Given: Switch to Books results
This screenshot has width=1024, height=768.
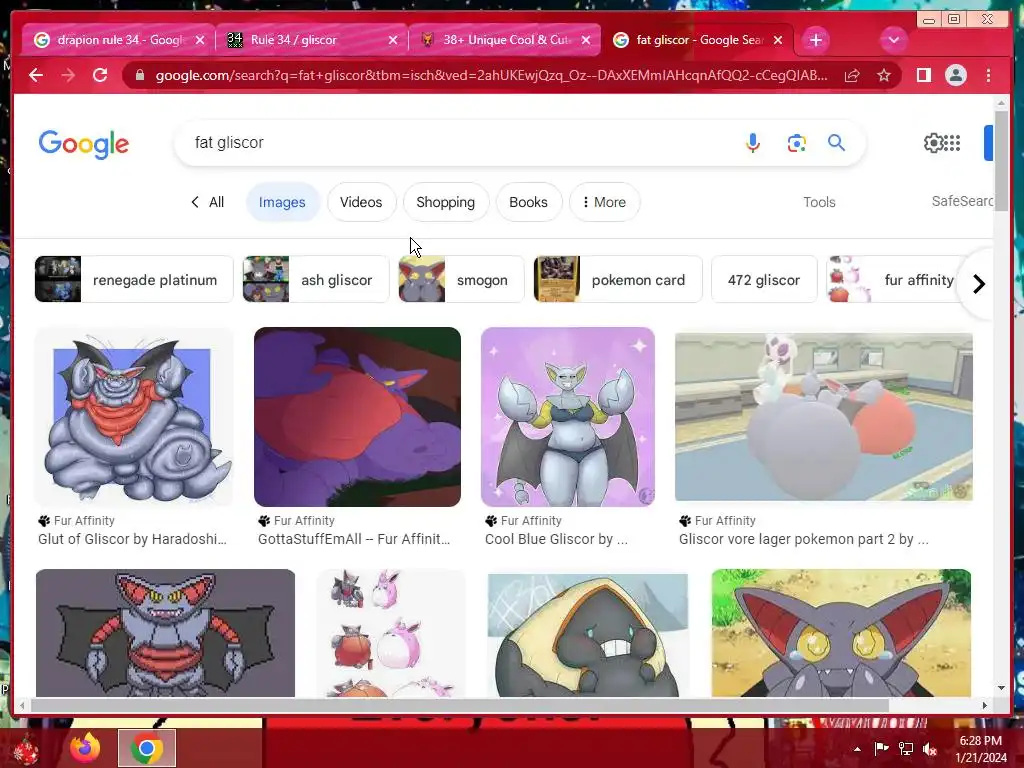Looking at the screenshot, I should (528, 202).
